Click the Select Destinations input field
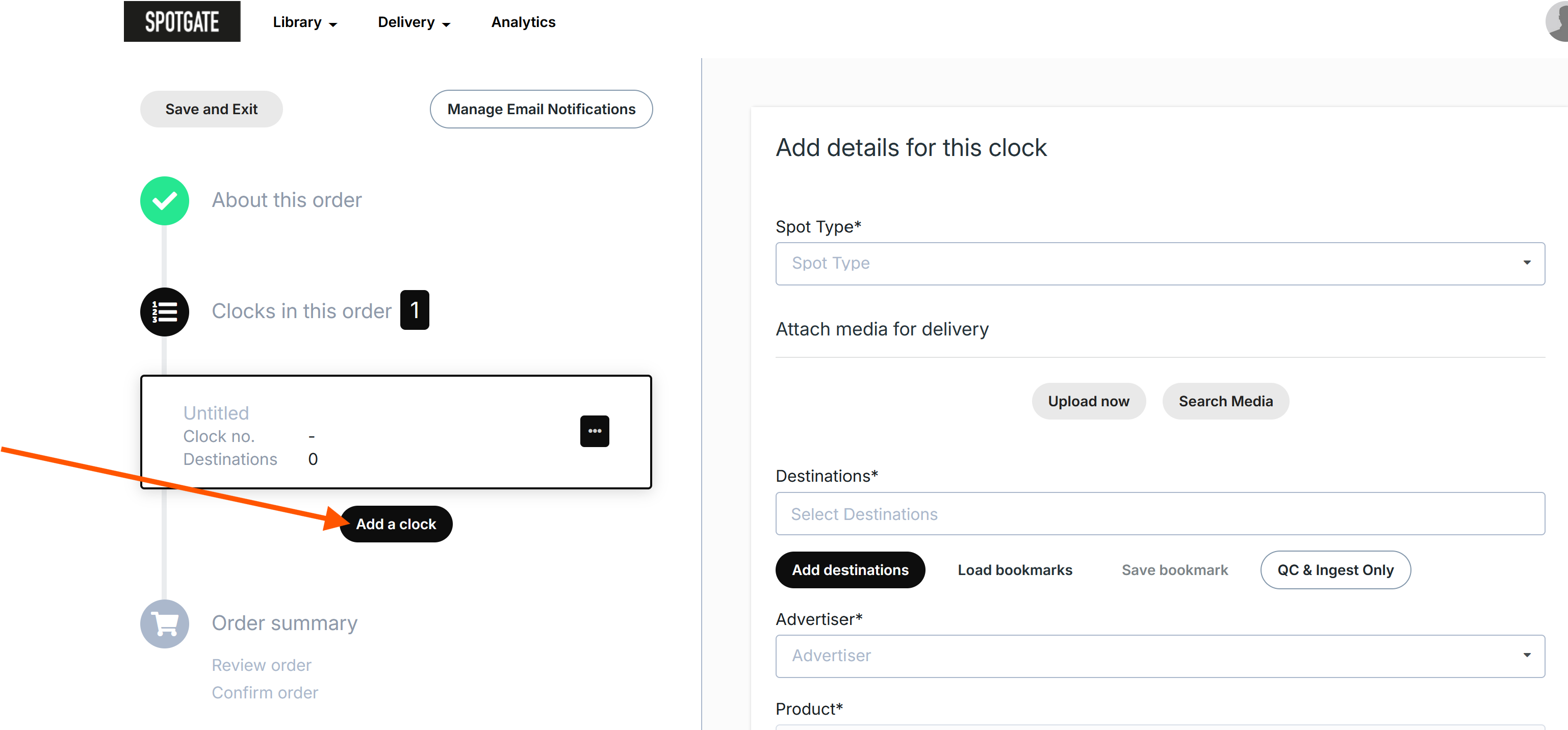 [x=1160, y=514]
